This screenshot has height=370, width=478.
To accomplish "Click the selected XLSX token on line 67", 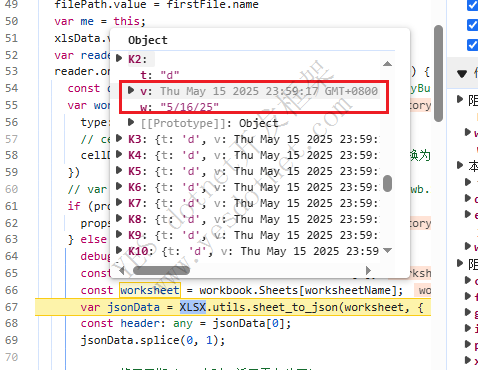I will pyautogui.click(x=193, y=307).
